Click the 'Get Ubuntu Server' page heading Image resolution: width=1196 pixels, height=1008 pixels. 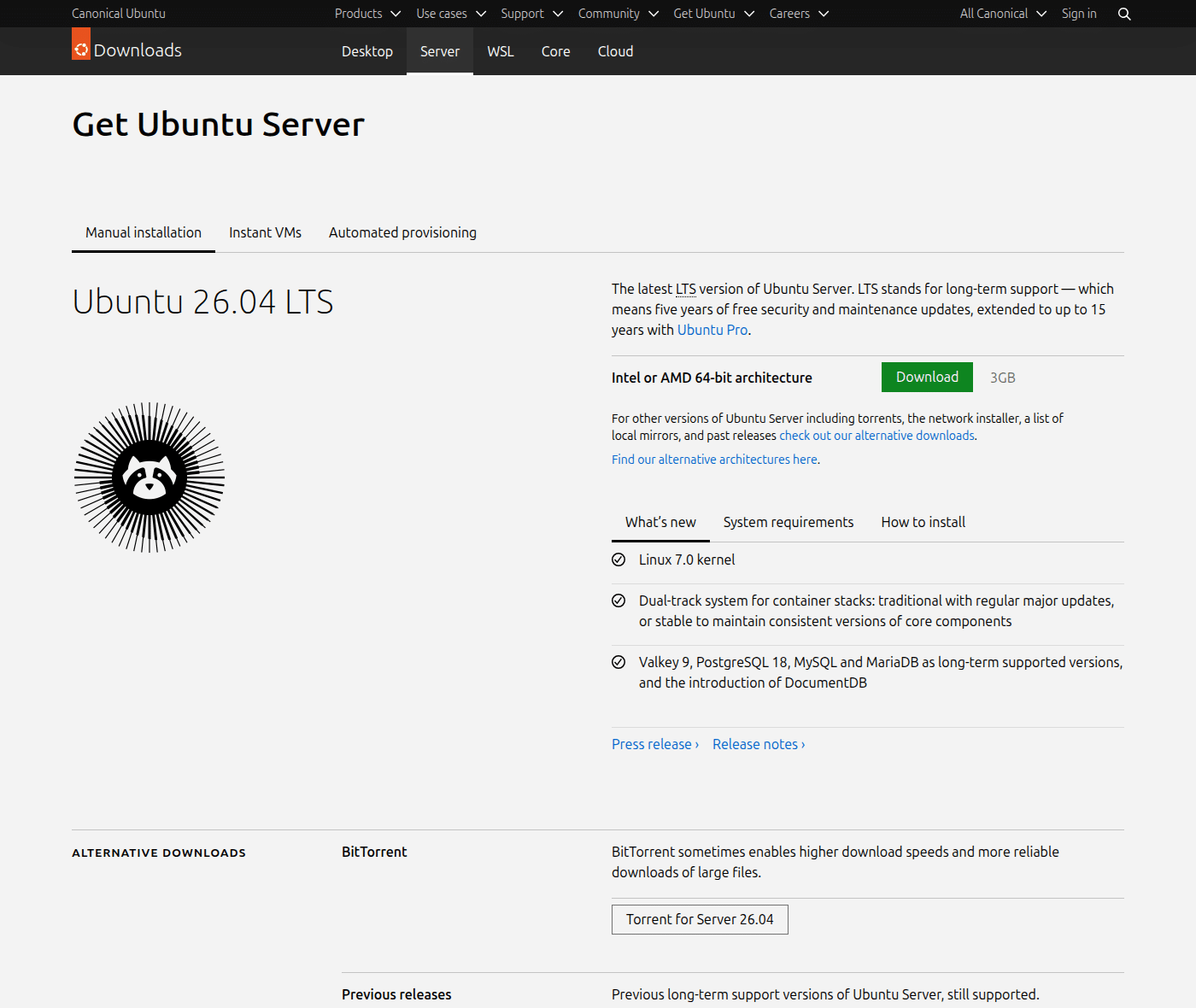pyautogui.click(x=219, y=125)
